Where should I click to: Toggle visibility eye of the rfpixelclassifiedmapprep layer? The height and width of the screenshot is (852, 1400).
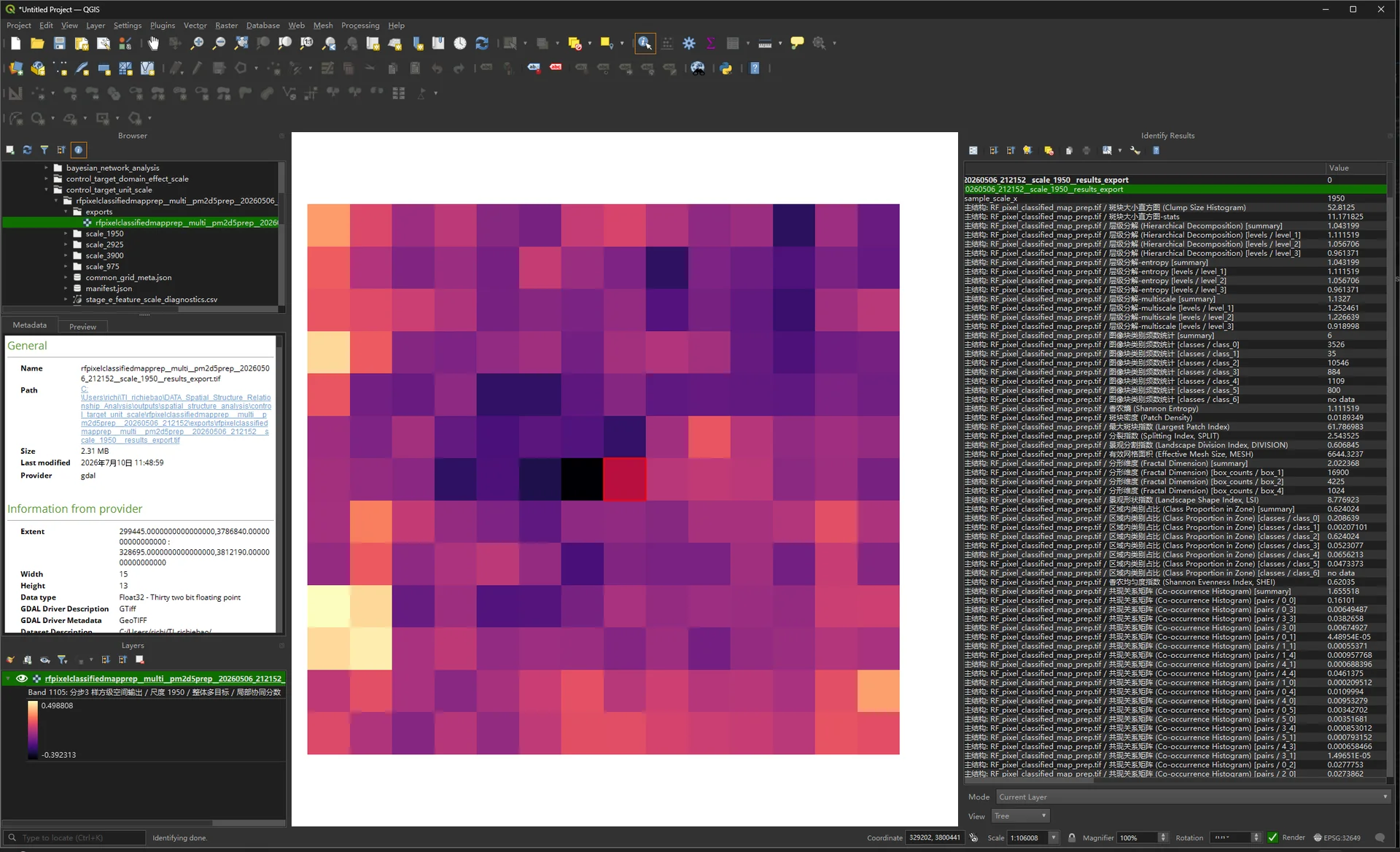coord(22,678)
